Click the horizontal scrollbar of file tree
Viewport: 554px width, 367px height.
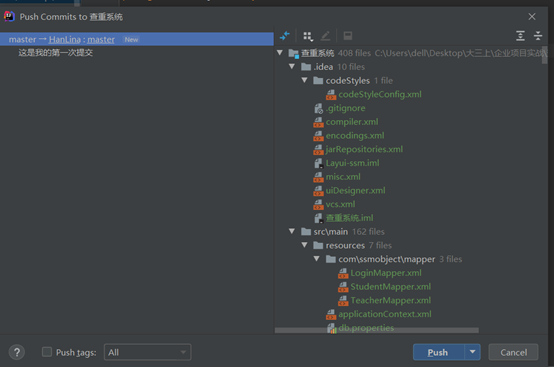[x=377, y=330]
